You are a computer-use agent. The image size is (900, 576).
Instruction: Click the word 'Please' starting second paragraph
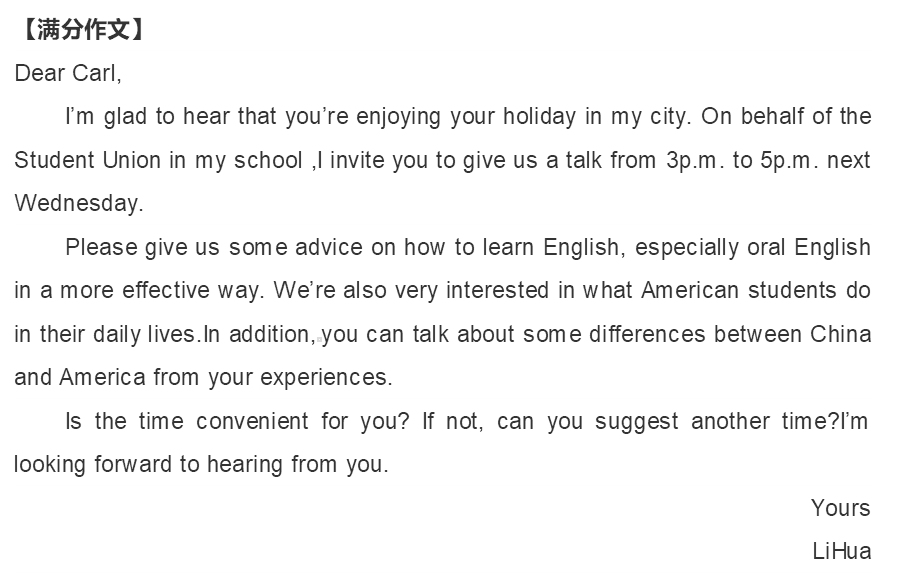pos(102,247)
